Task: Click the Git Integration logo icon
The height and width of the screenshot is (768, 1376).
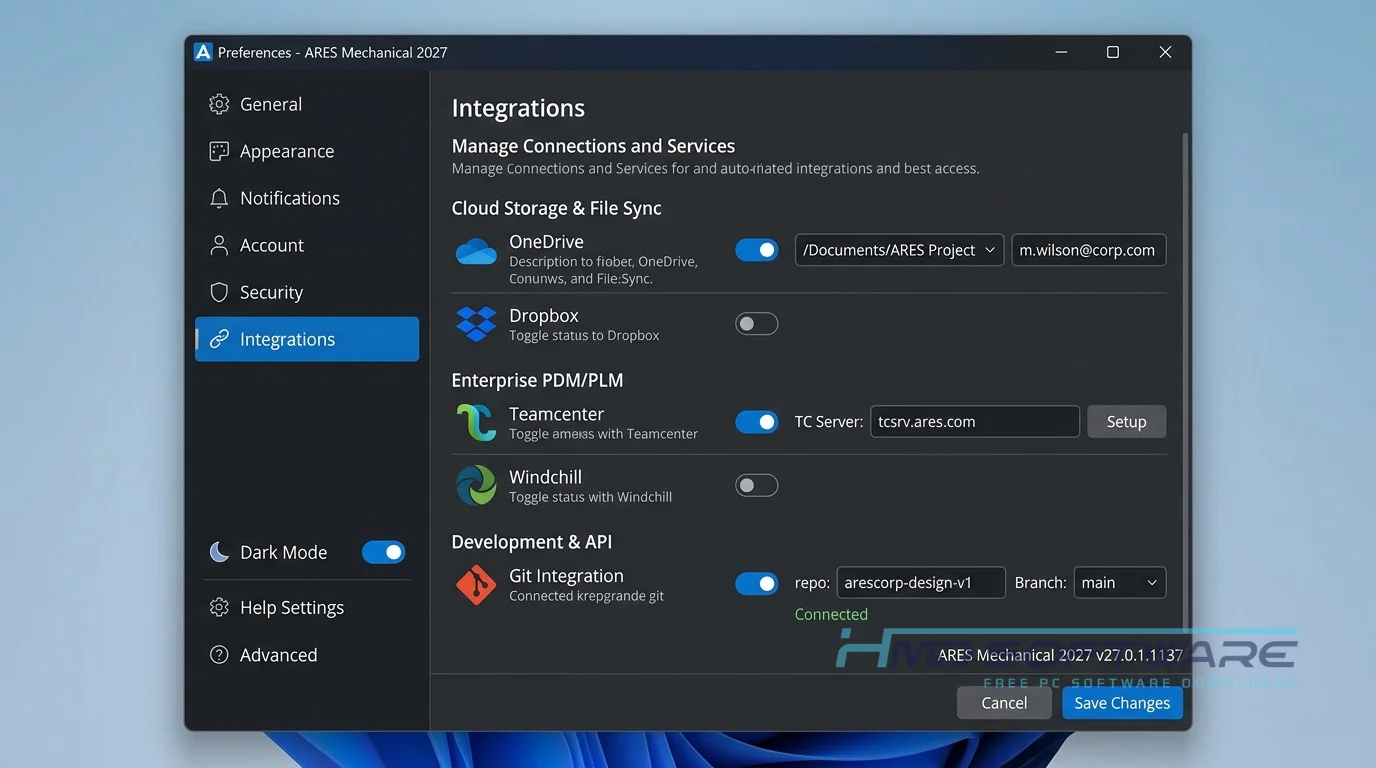Action: pyautogui.click(x=476, y=585)
